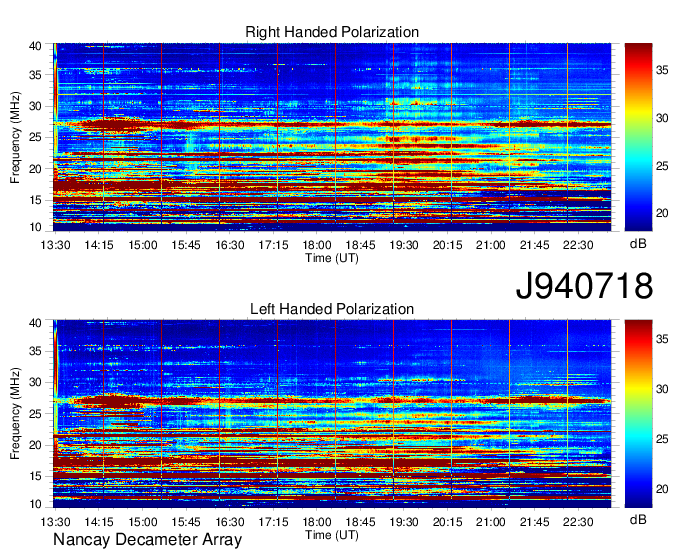Screen dimensions: 680x552
Task: Select 10 MHz tick on Right Handed frequency axis
Action: point(35,227)
